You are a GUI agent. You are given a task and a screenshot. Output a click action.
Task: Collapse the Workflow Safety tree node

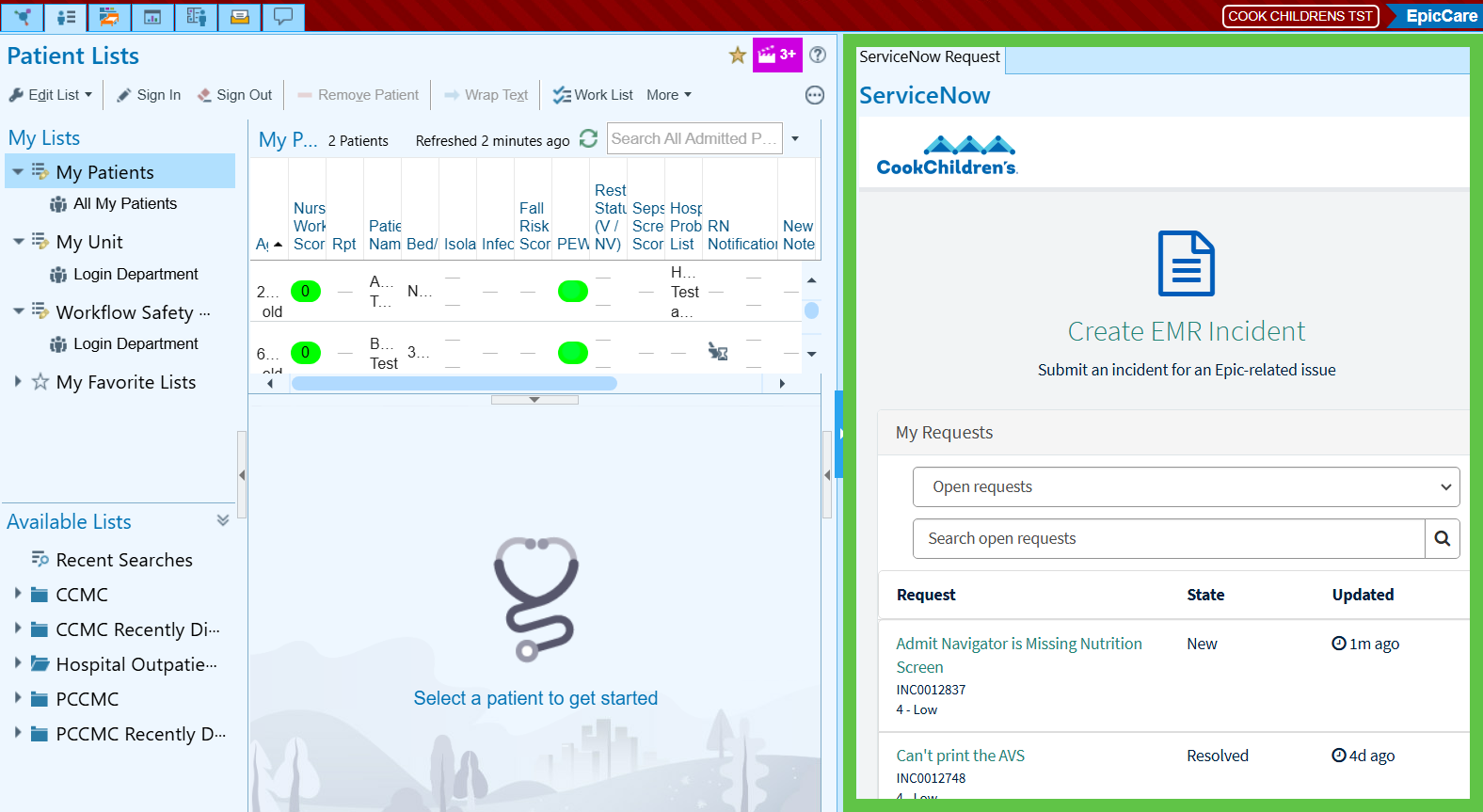click(x=18, y=310)
